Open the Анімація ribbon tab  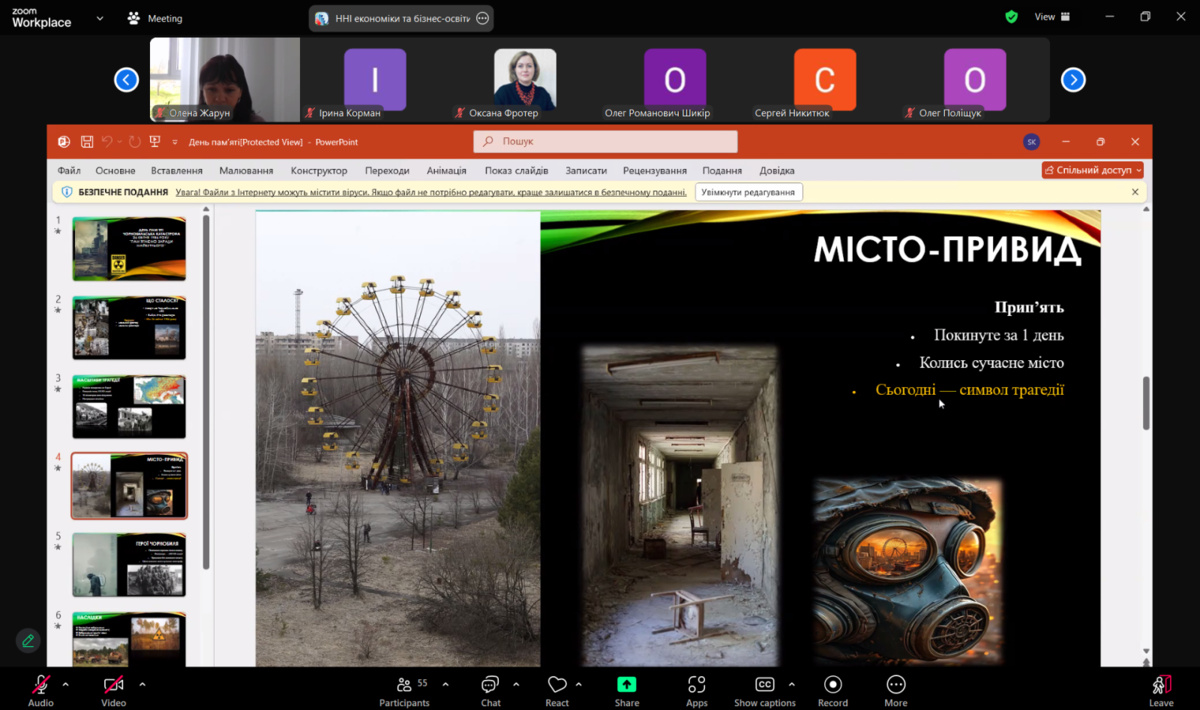pos(446,171)
